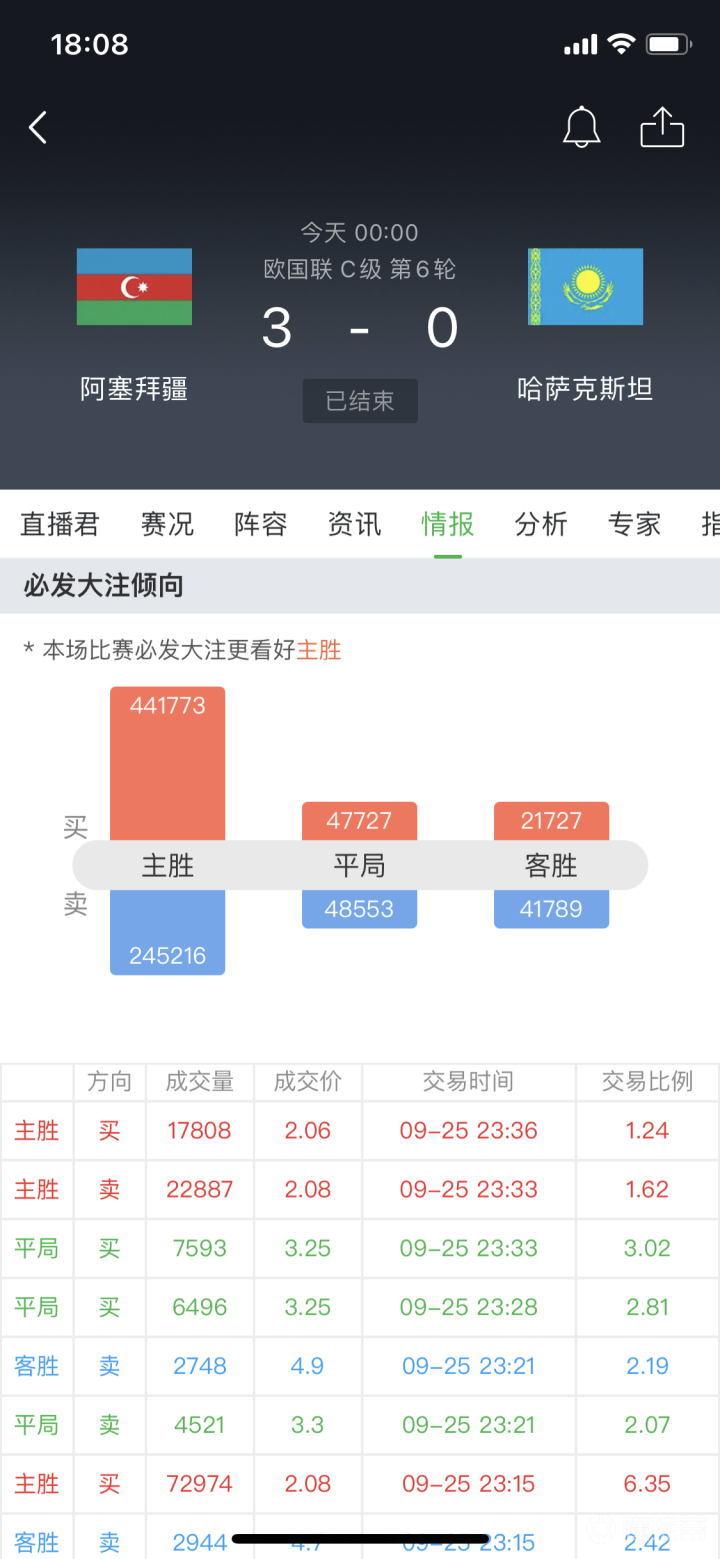Go to the 分析 tab
Image resolution: width=720 pixels, height=1559 pixels.
(x=541, y=524)
